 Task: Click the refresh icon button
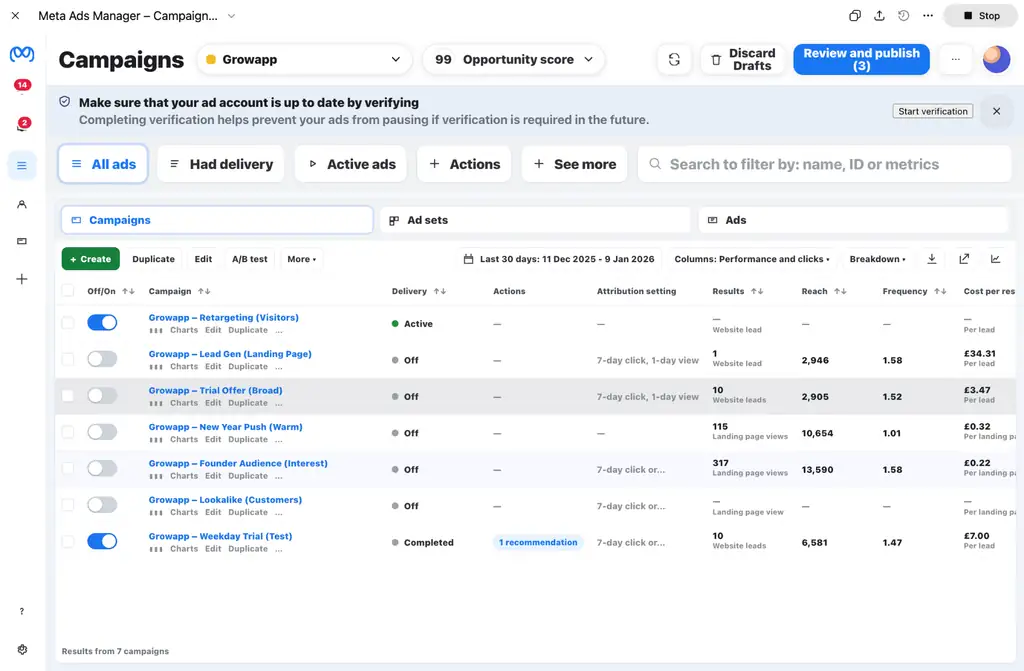674,59
